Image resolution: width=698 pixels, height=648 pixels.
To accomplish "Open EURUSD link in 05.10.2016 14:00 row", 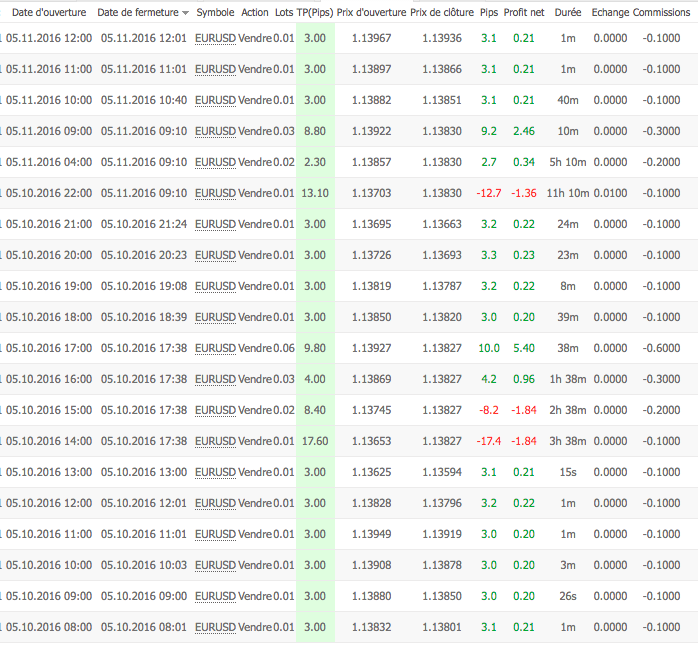I will pos(215,441).
